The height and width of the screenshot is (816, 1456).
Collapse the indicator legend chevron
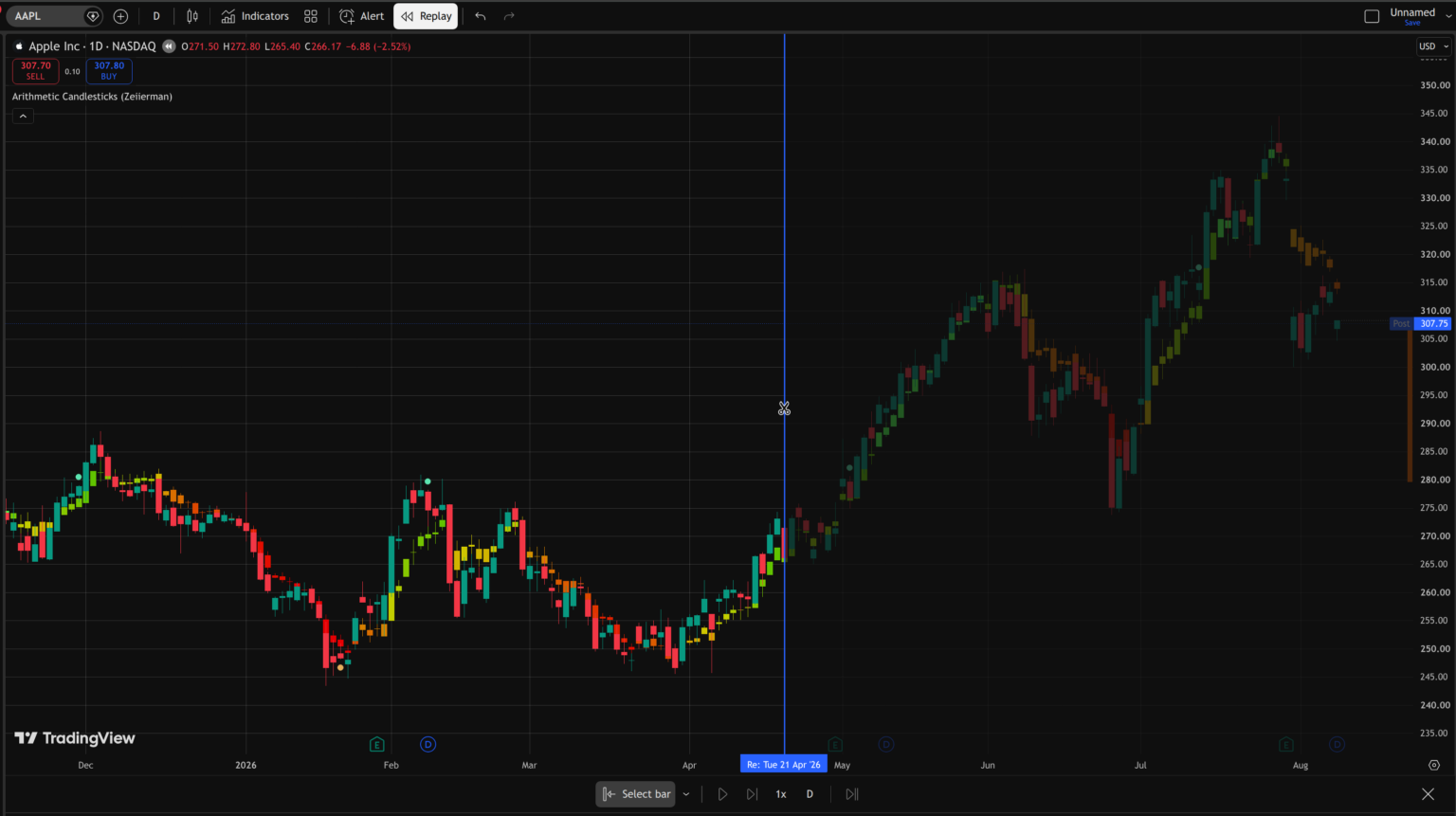23,116
